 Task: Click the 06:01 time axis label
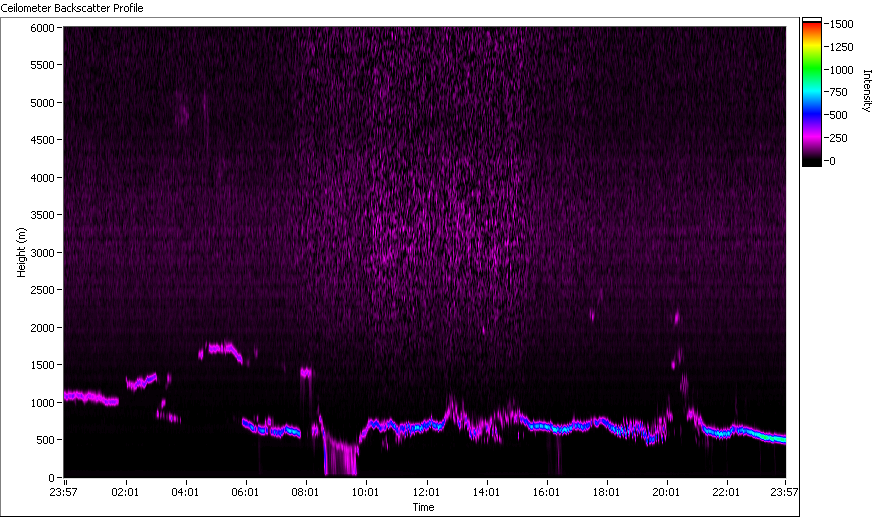pyautogui.click(x=245, y=492)
